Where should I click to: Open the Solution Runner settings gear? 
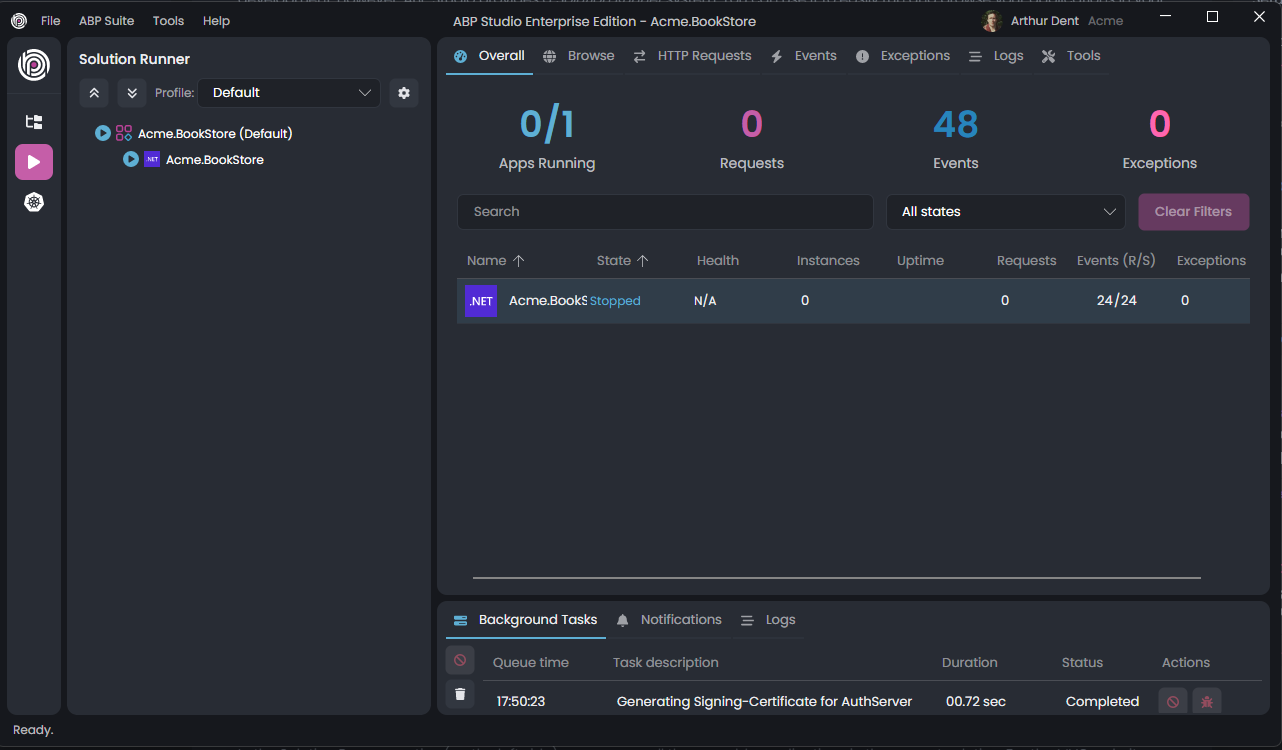404,92
